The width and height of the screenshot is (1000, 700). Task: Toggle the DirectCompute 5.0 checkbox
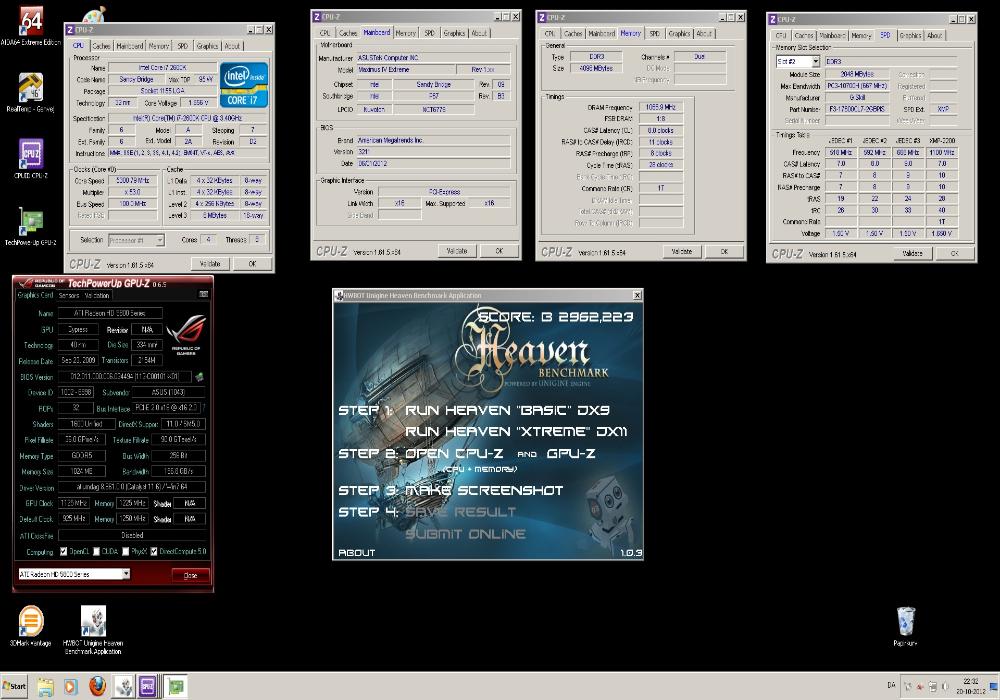[x=154, y=551]
